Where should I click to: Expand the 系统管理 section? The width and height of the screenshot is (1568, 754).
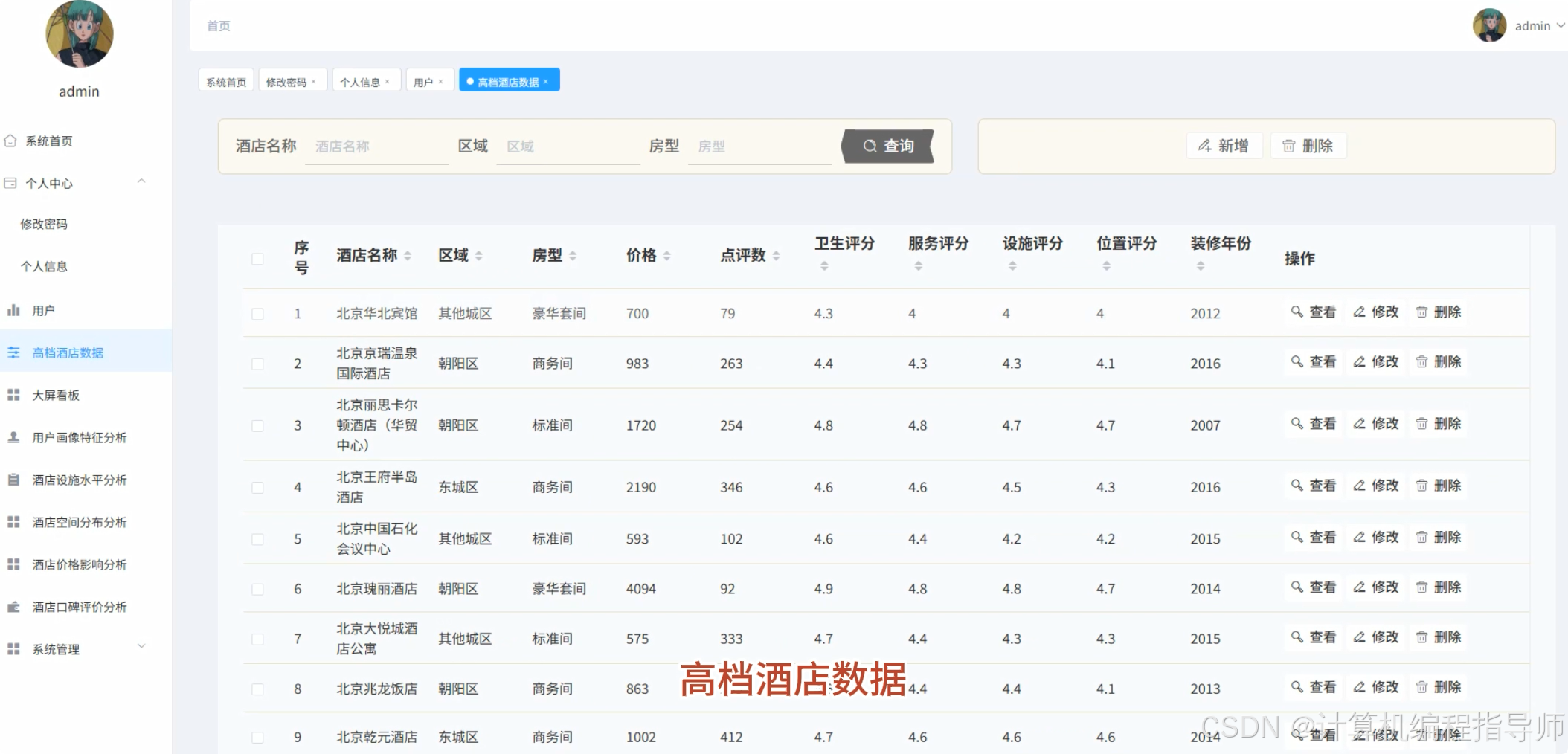(x=142, y=647)
